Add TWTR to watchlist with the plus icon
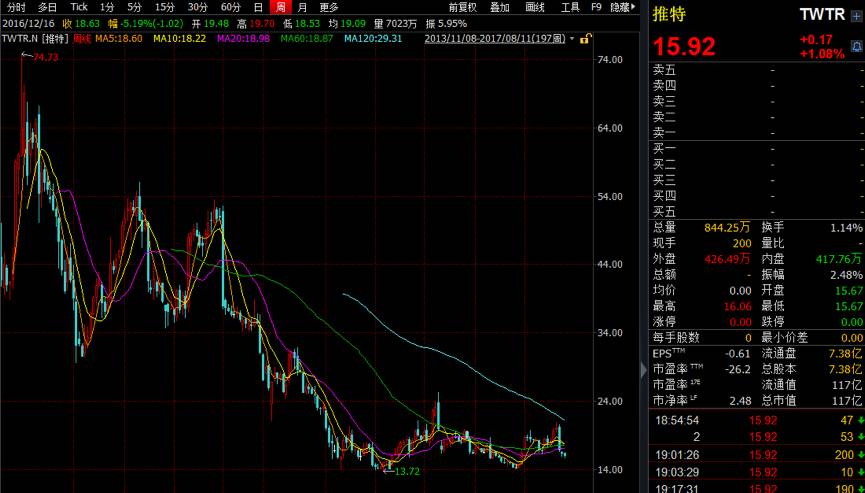 pos(856,16)
